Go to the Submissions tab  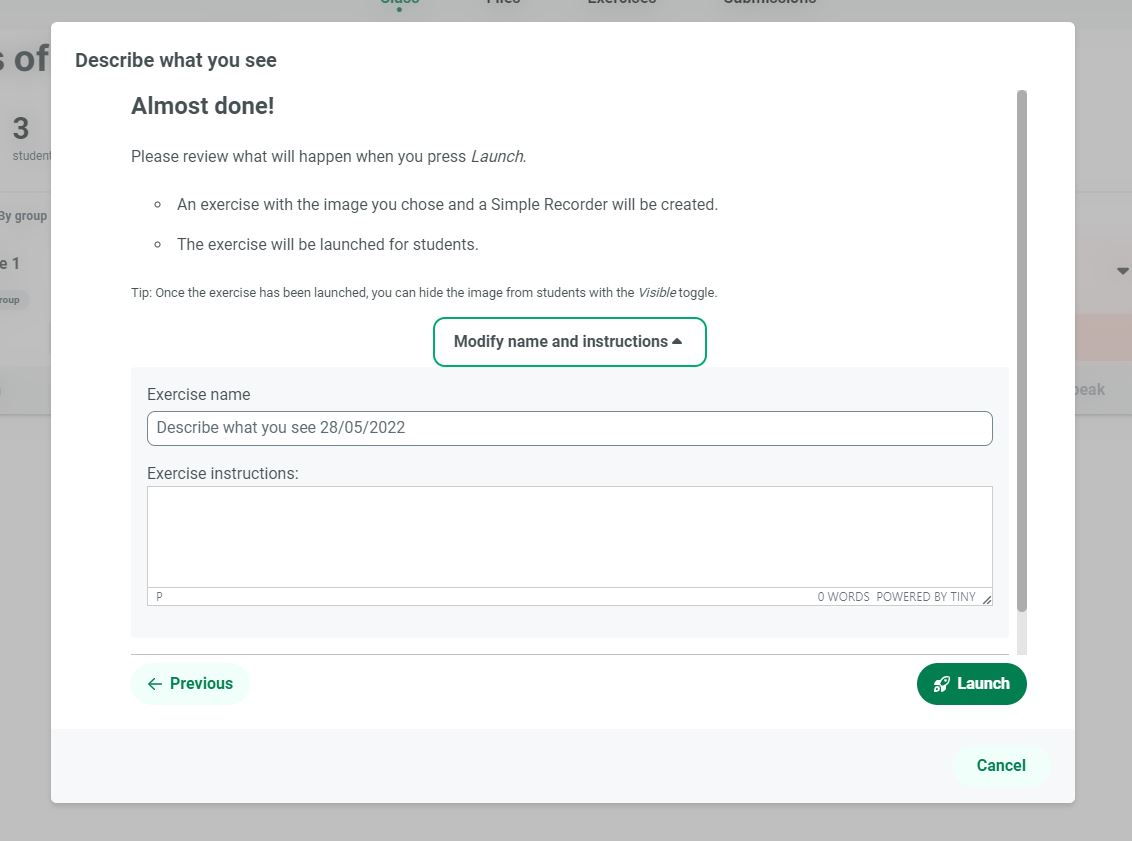[769, 3]
